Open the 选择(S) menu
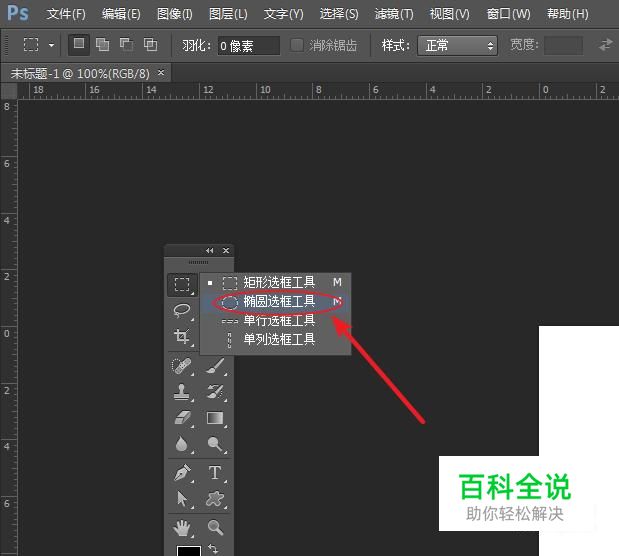Image resolution: width=619 pixels, height=556 pixels. tap(339, 14)
